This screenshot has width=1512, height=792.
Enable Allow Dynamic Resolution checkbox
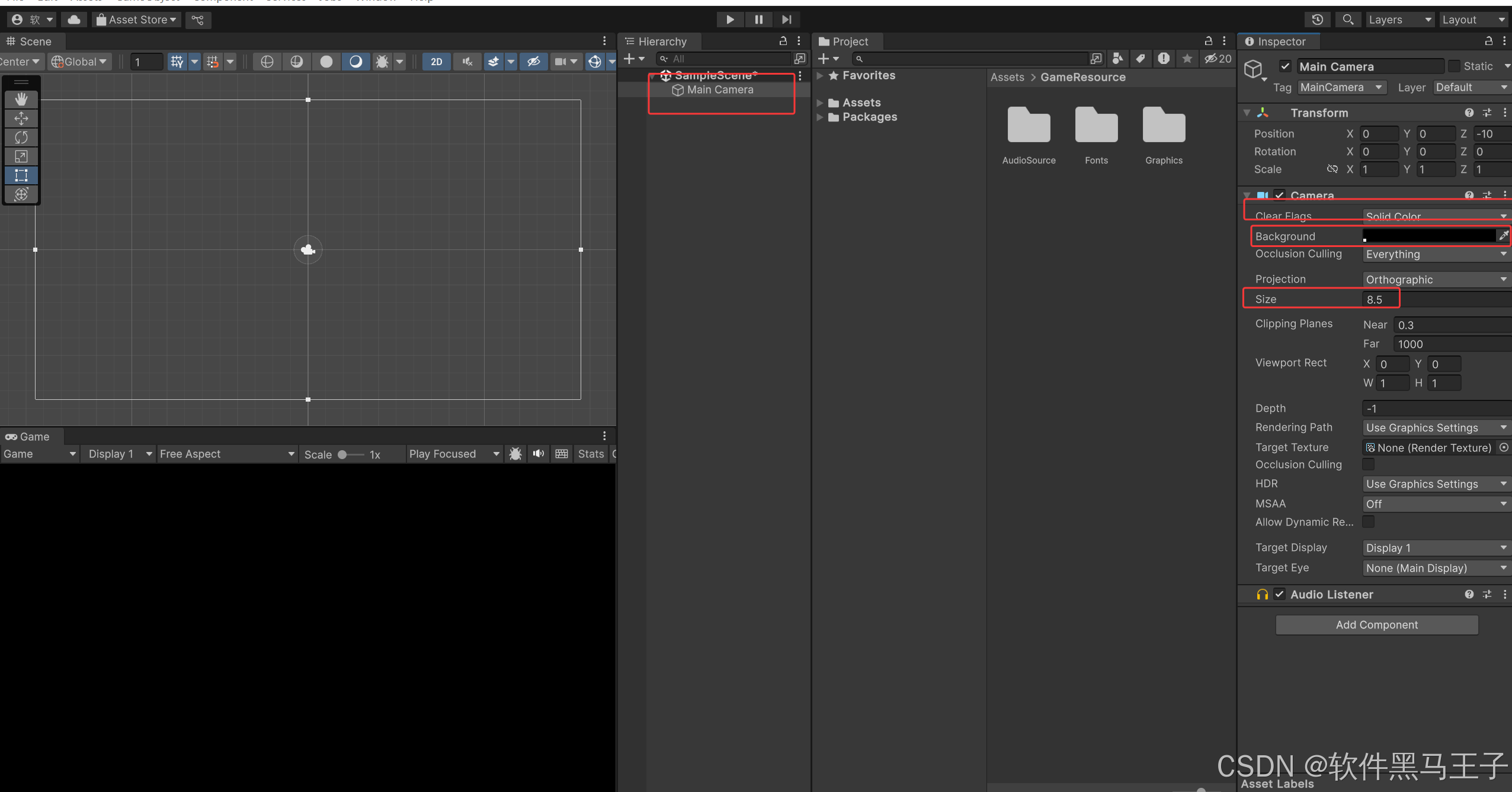(x=1368, y=522)
